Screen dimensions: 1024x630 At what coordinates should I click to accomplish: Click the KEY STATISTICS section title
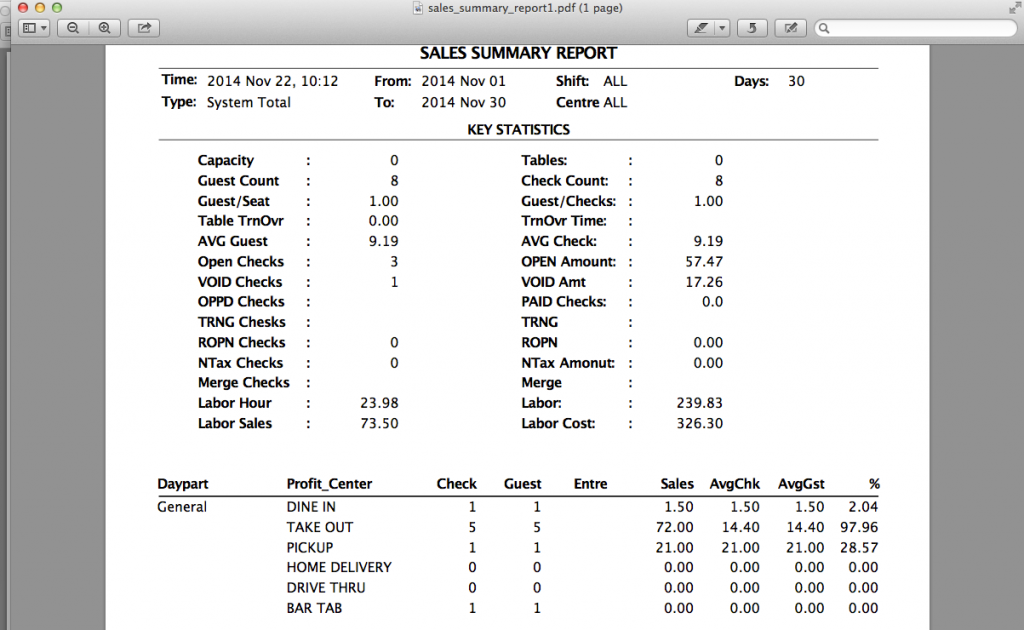tap(519, 129)
